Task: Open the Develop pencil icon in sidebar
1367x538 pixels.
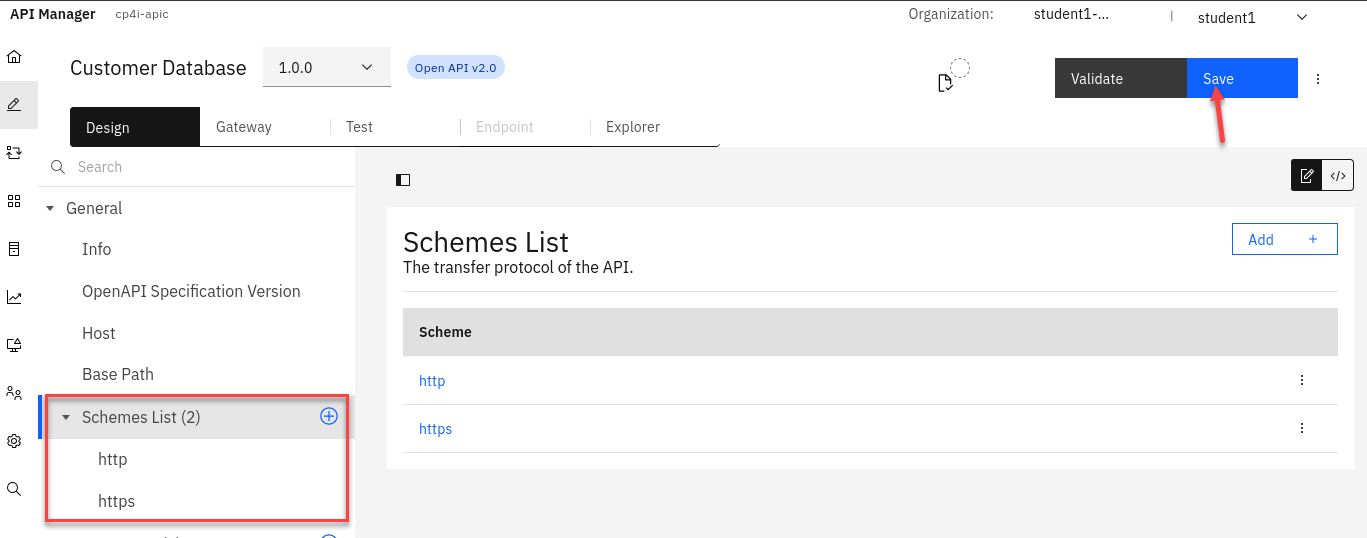Action: [14, 105]
